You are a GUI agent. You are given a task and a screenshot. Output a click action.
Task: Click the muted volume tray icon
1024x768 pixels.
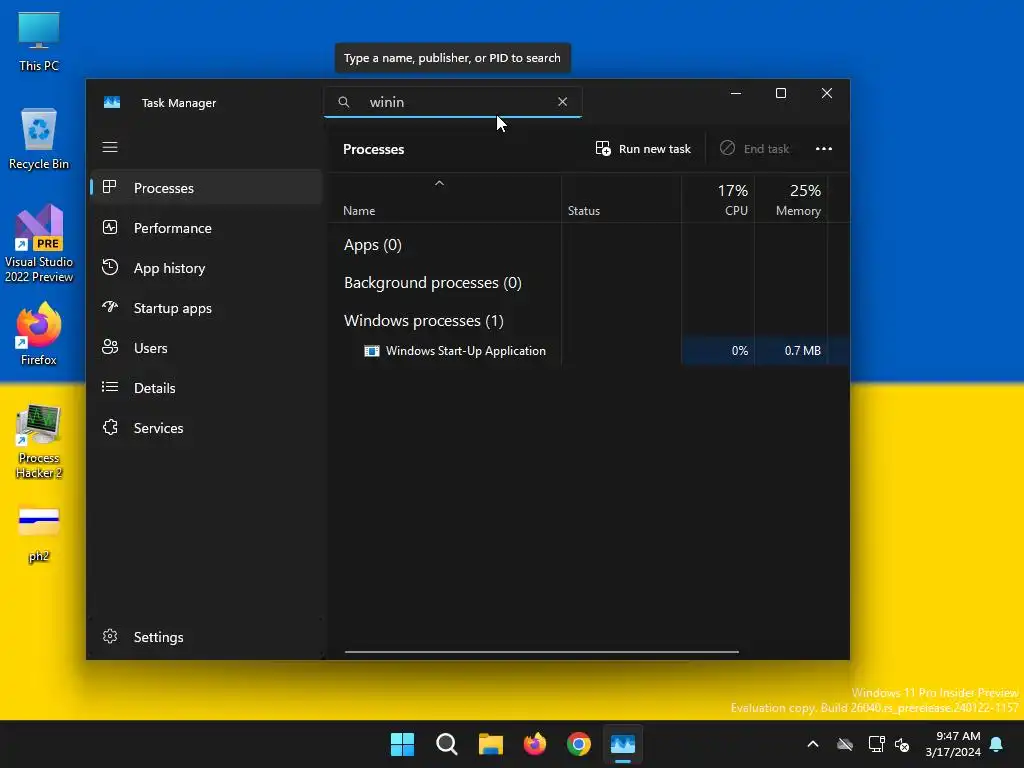pyautogui.click(x=902, y=744)
